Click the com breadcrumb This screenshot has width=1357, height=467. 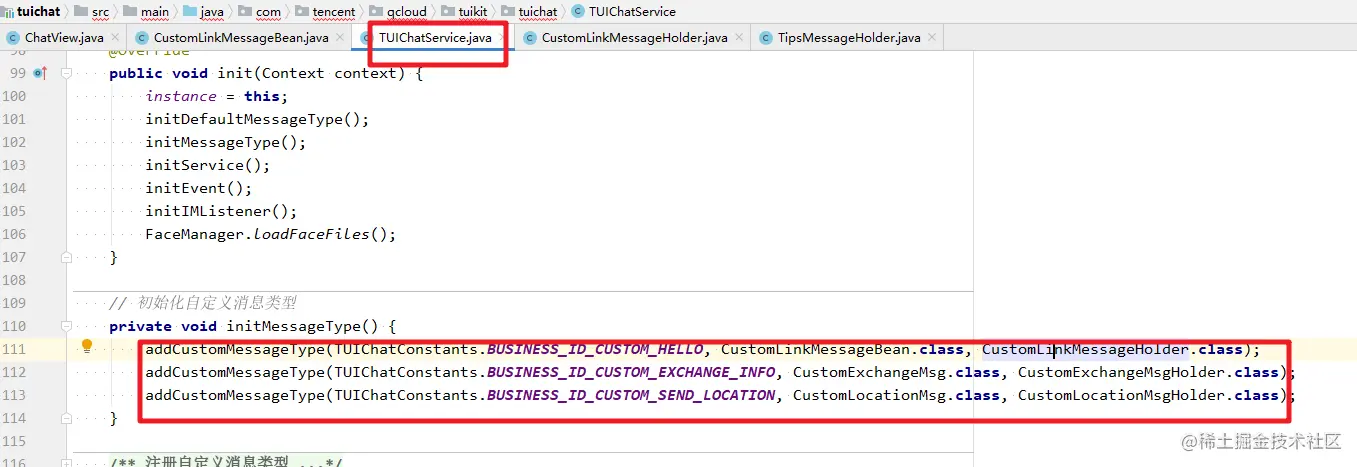pos(268,11)
